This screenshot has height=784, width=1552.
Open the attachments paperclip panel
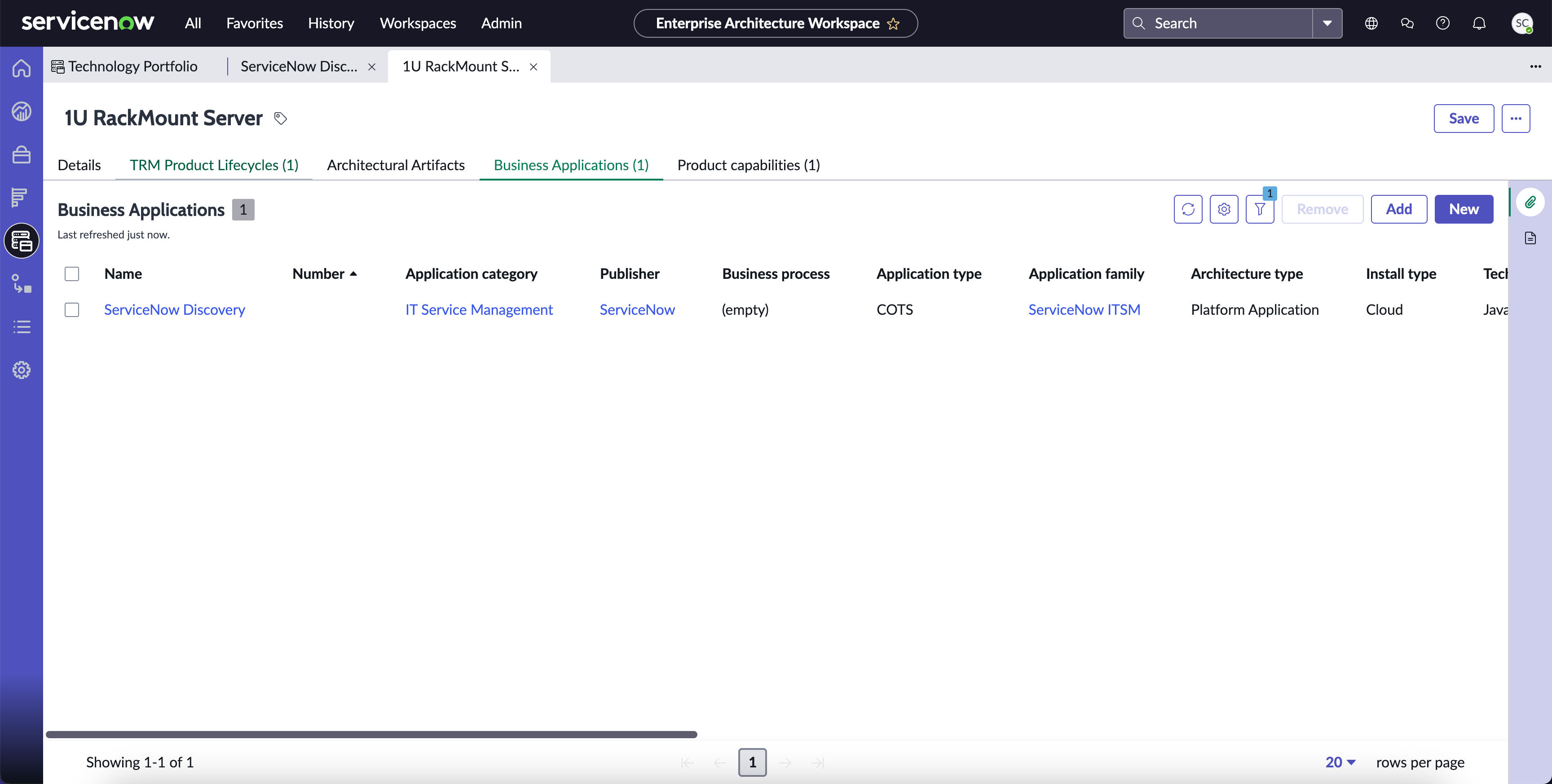[1530, 202]
